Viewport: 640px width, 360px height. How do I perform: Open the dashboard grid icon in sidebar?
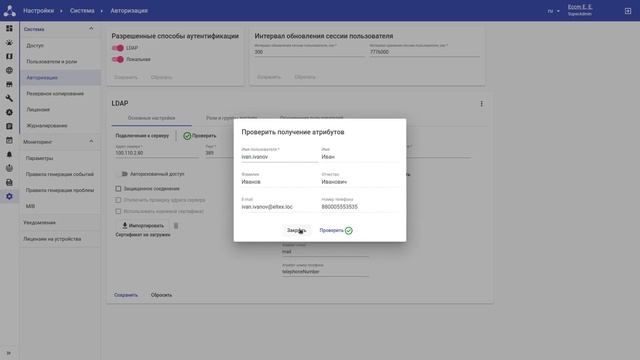coord(9,28)
